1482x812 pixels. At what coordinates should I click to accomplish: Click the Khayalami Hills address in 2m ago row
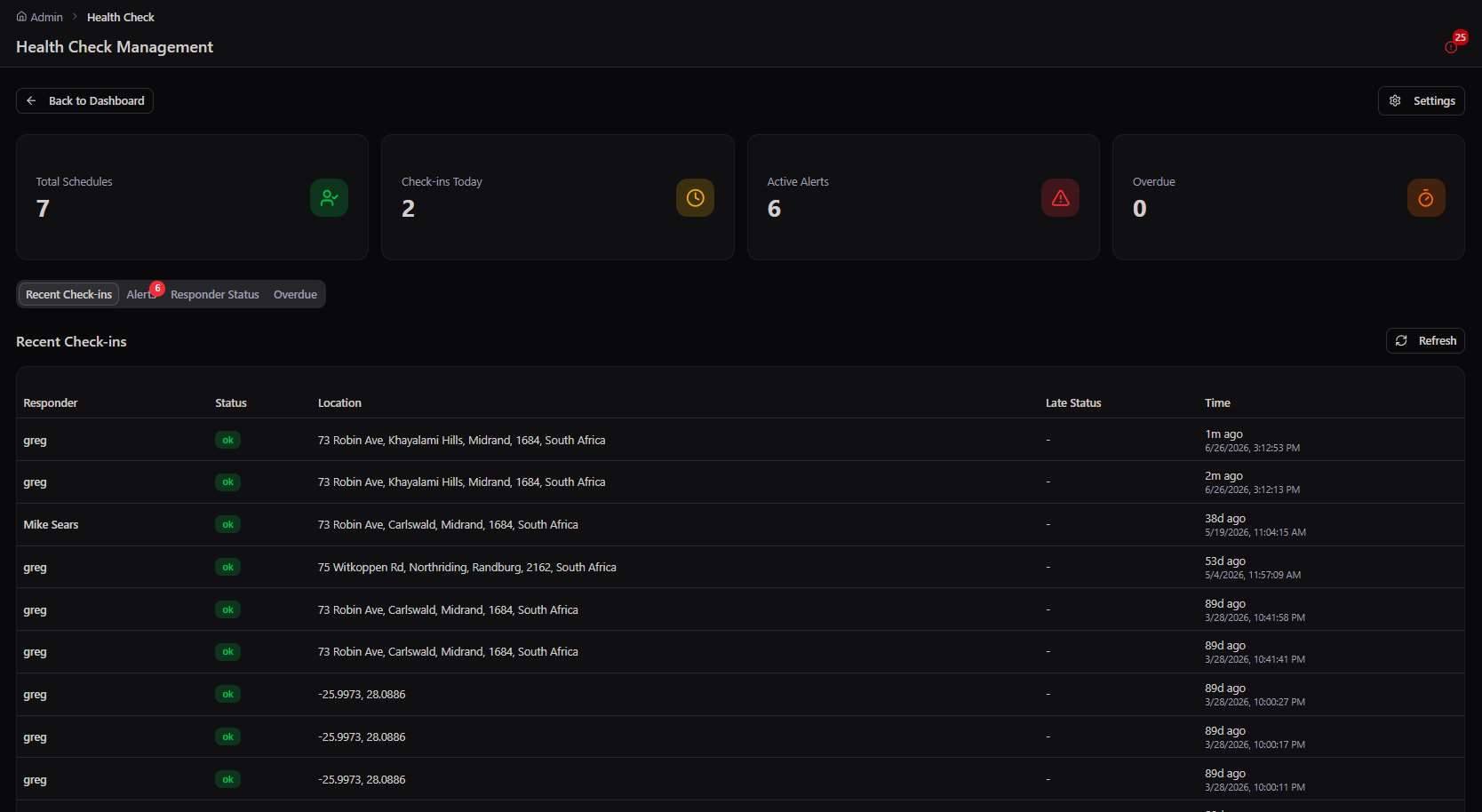point(461,482)
